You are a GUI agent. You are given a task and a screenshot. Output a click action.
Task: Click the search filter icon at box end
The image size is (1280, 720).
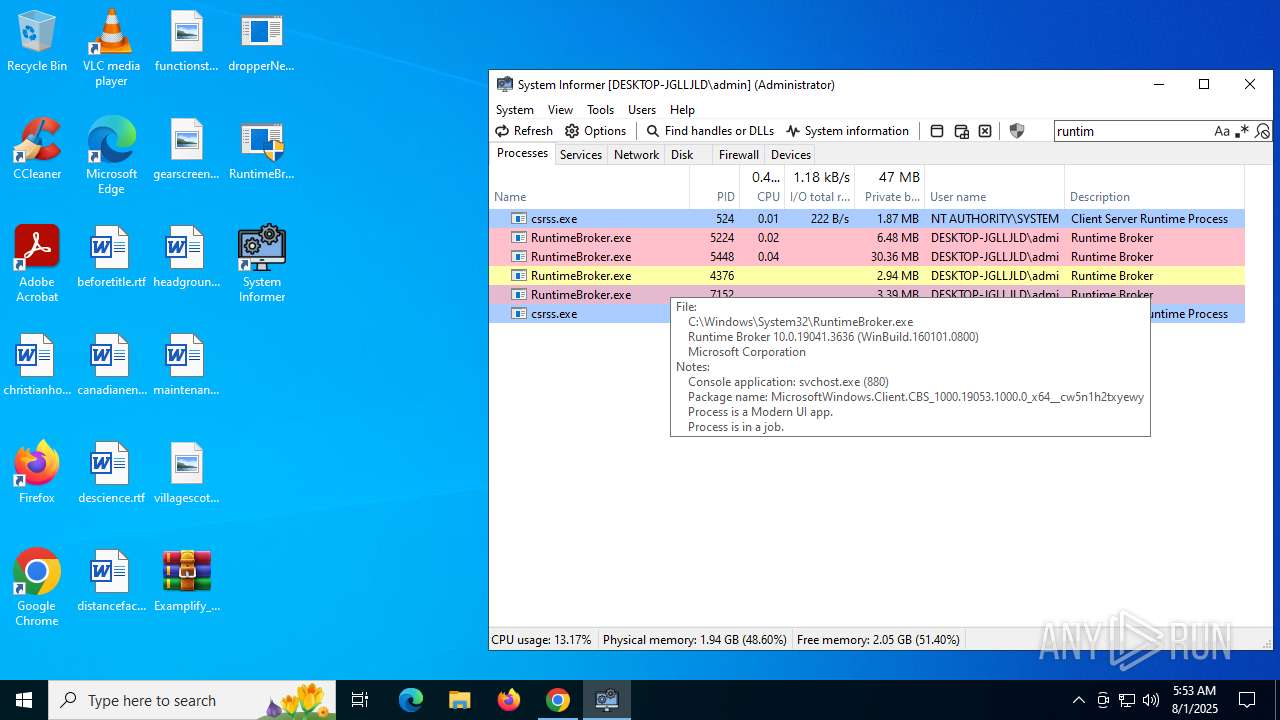coord(1262,131)
